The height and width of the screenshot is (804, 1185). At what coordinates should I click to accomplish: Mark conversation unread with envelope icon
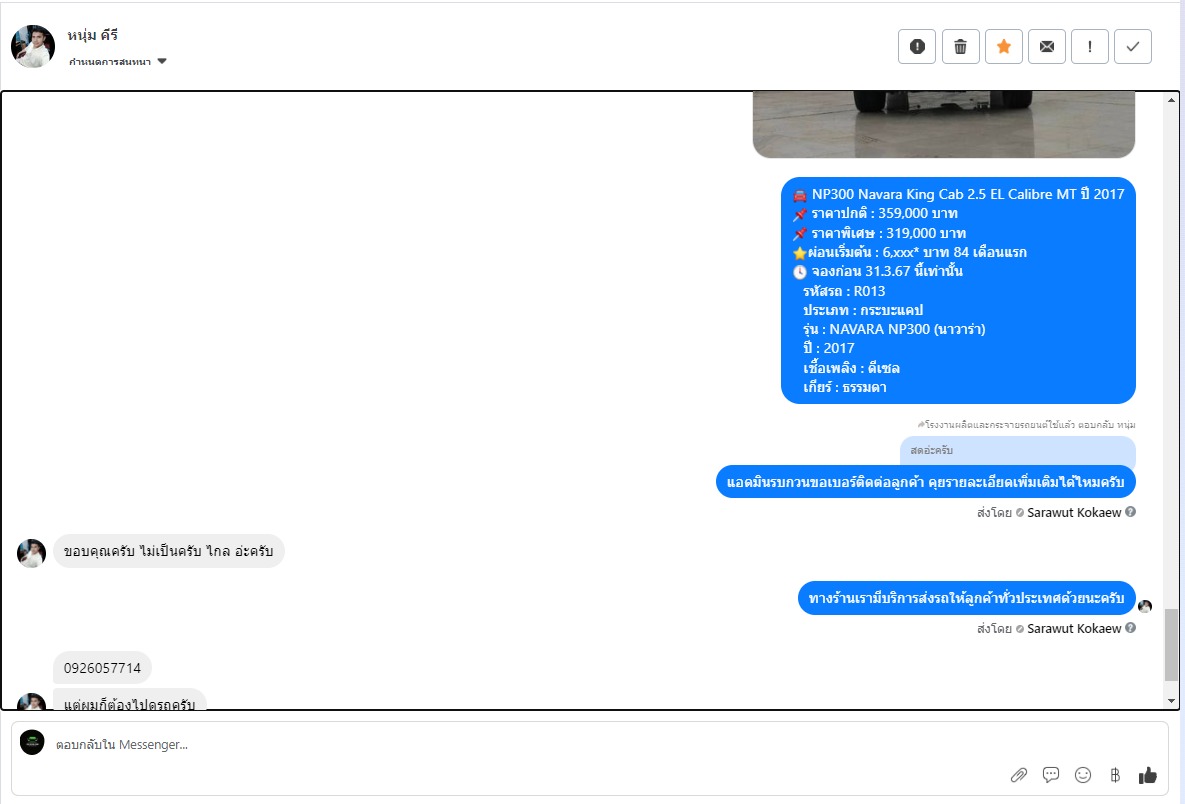point(1047,47)
